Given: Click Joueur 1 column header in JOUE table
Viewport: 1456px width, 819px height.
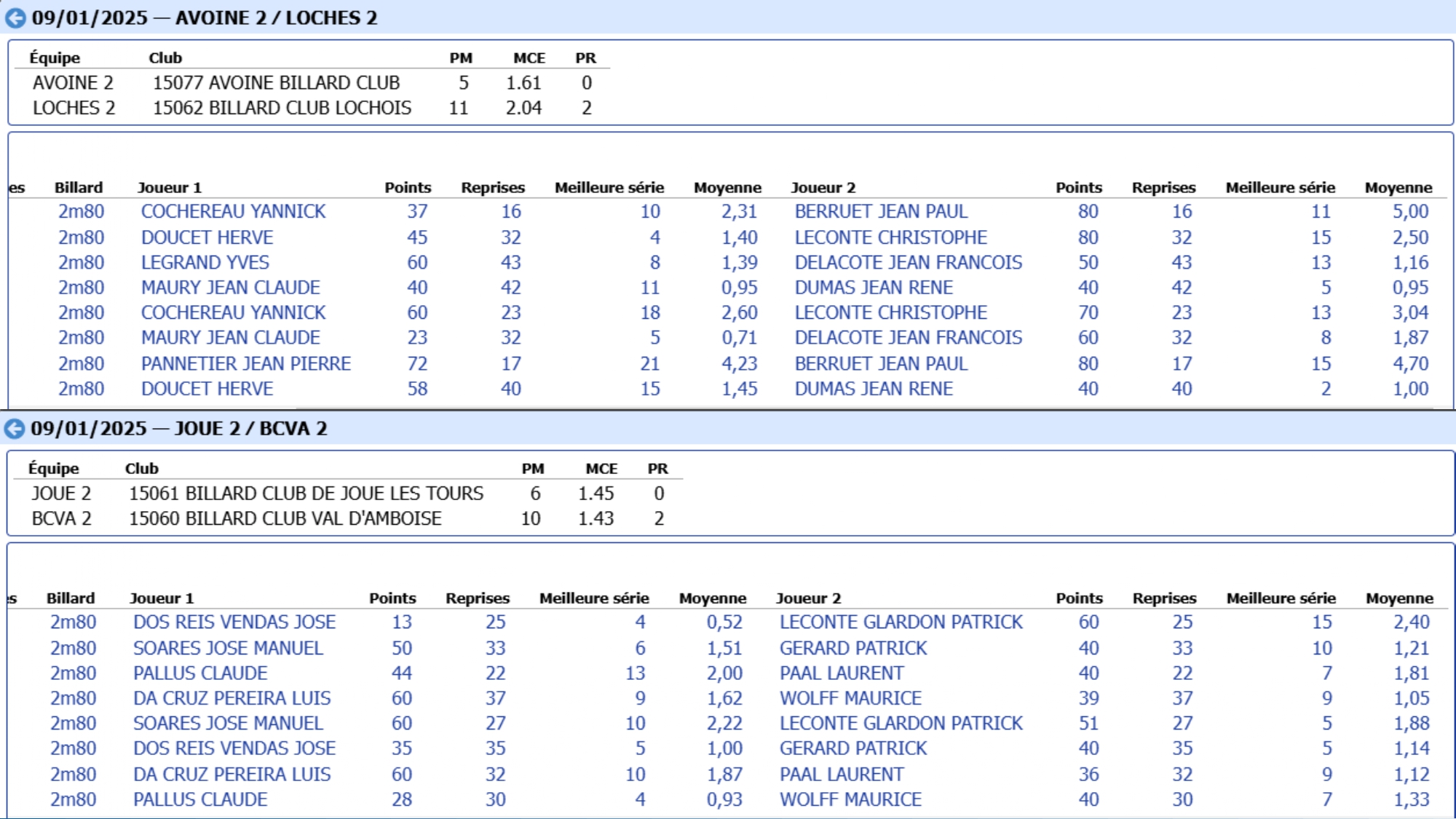Looking at the screenshot, I should pos(161,598).
